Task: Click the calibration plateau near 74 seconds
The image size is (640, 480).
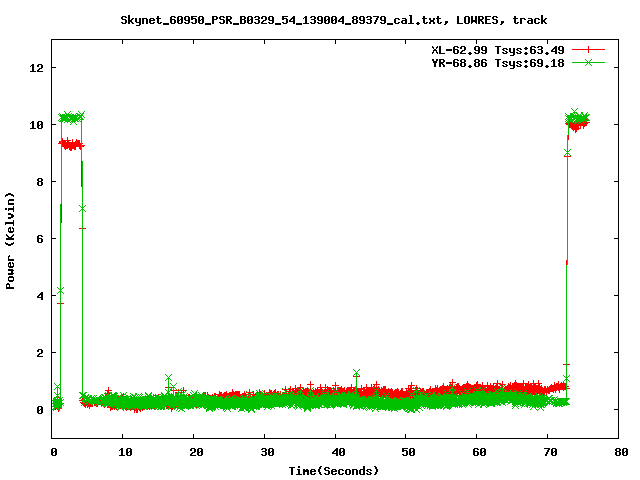Action: 578,120
